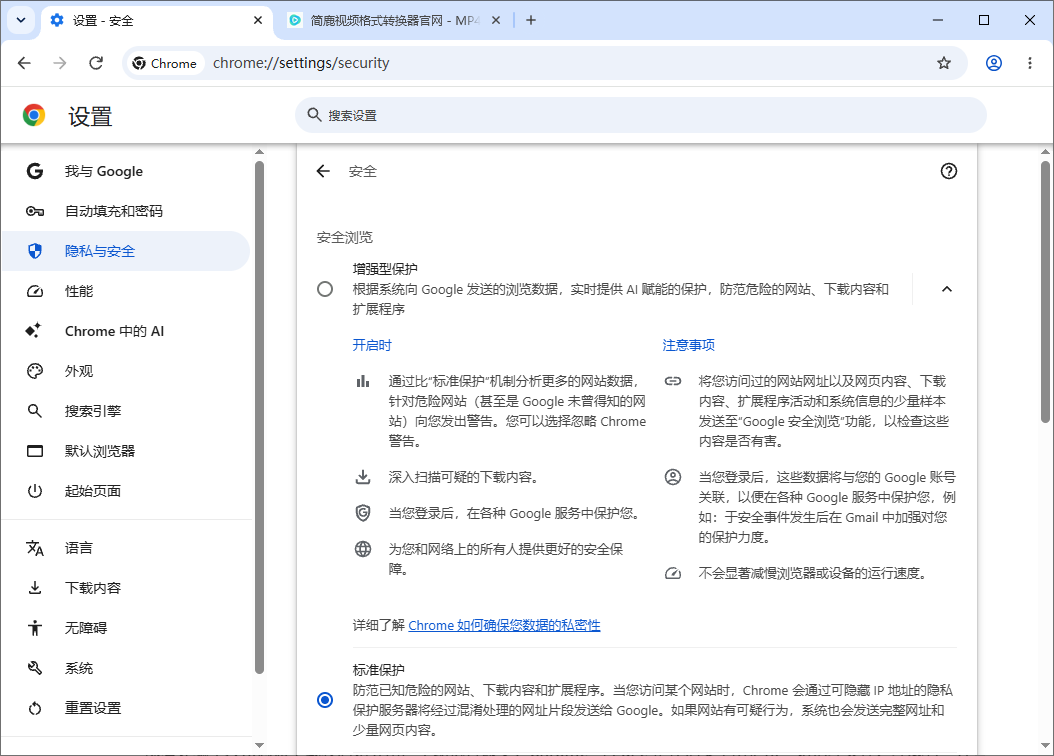Select the 增强型保护 radio button
Image resolution: width=1054 pixels, height=756 pixels.
[x=325, y=289]
